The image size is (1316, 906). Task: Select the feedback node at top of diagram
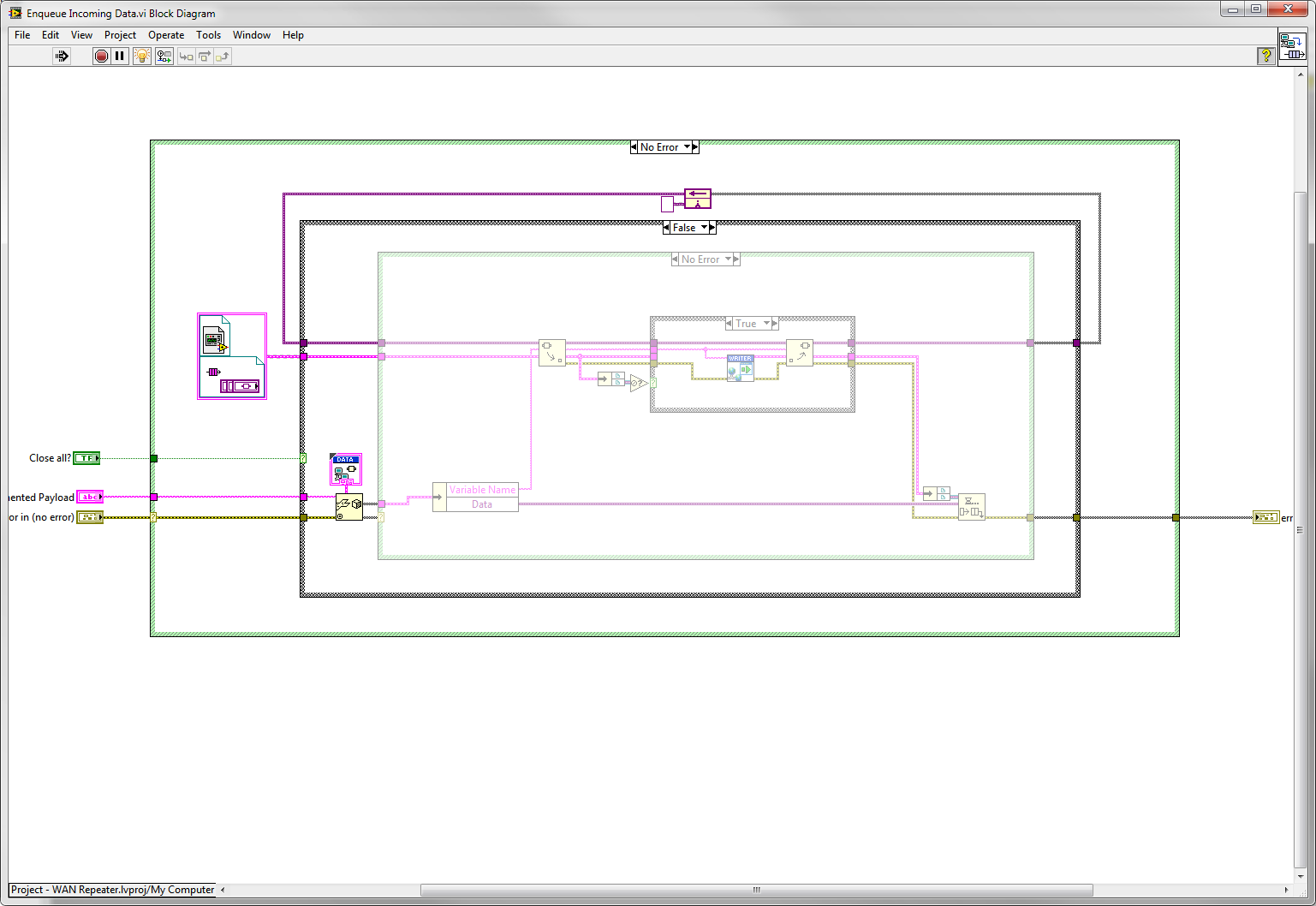(x=698, y=200)
